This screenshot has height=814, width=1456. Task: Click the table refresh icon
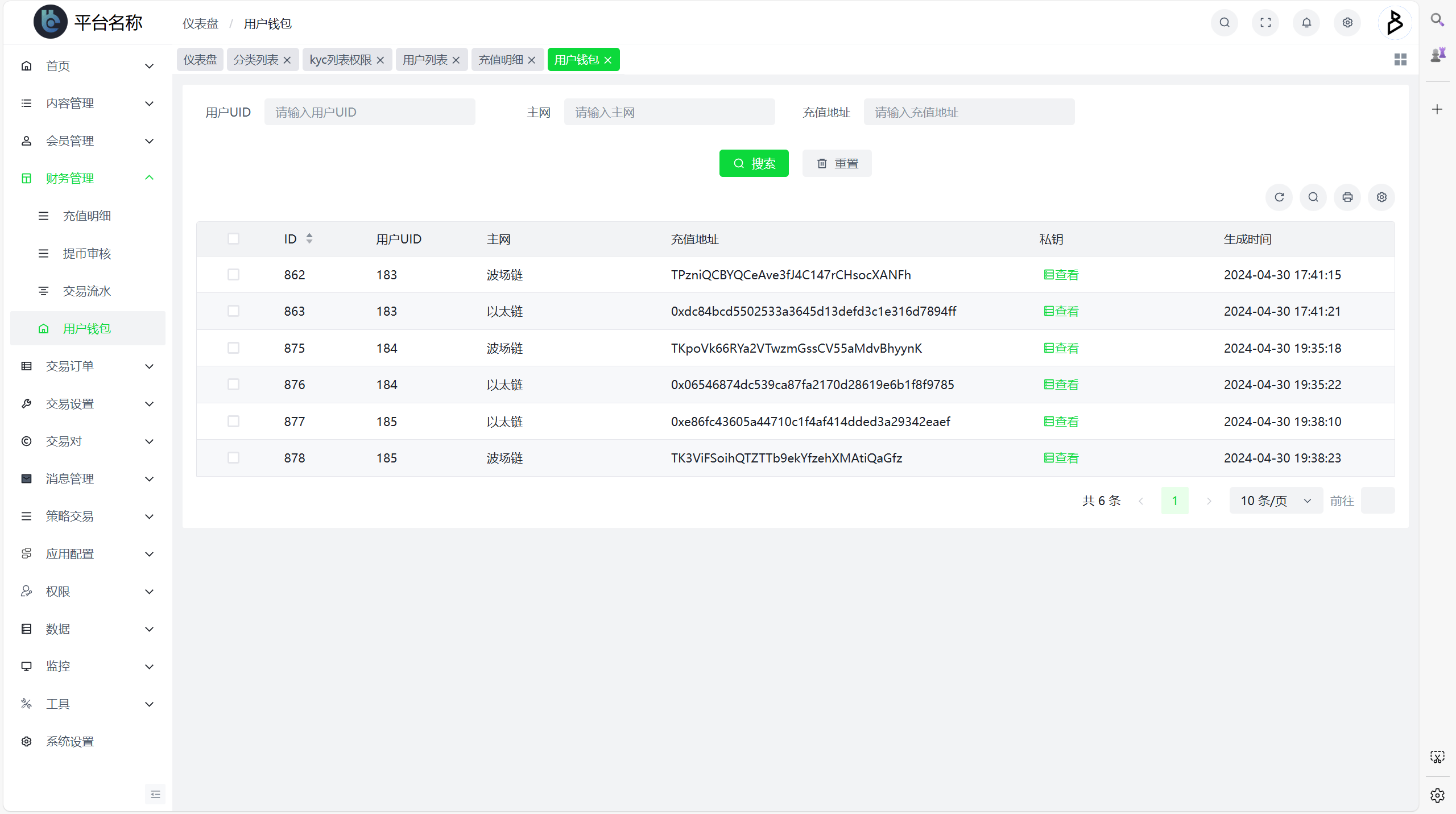(x=1279, y=197)
